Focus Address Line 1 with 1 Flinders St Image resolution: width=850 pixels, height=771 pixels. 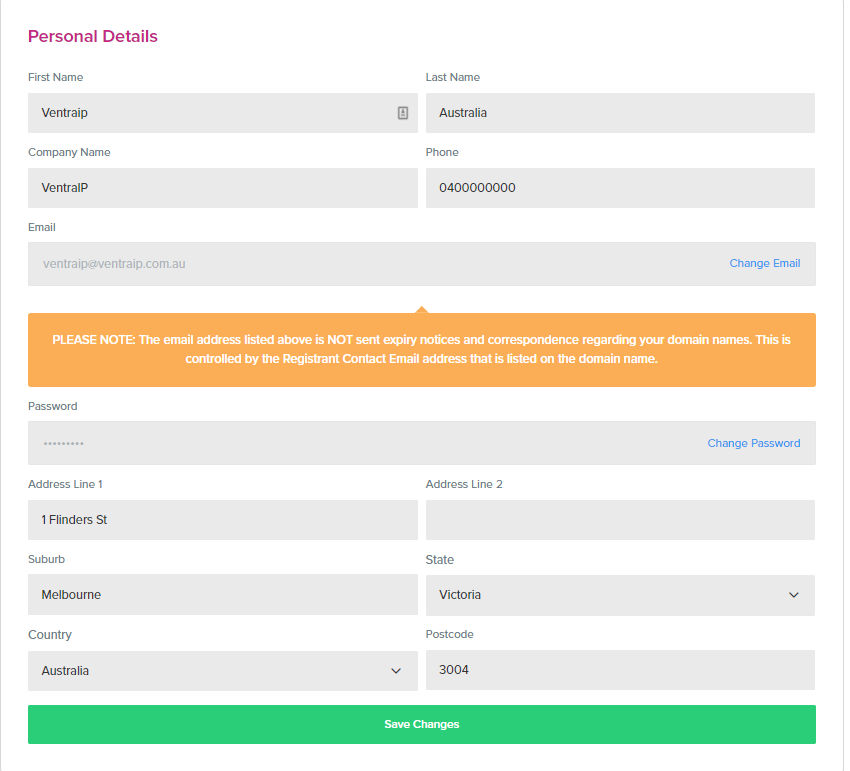[223, 519]
